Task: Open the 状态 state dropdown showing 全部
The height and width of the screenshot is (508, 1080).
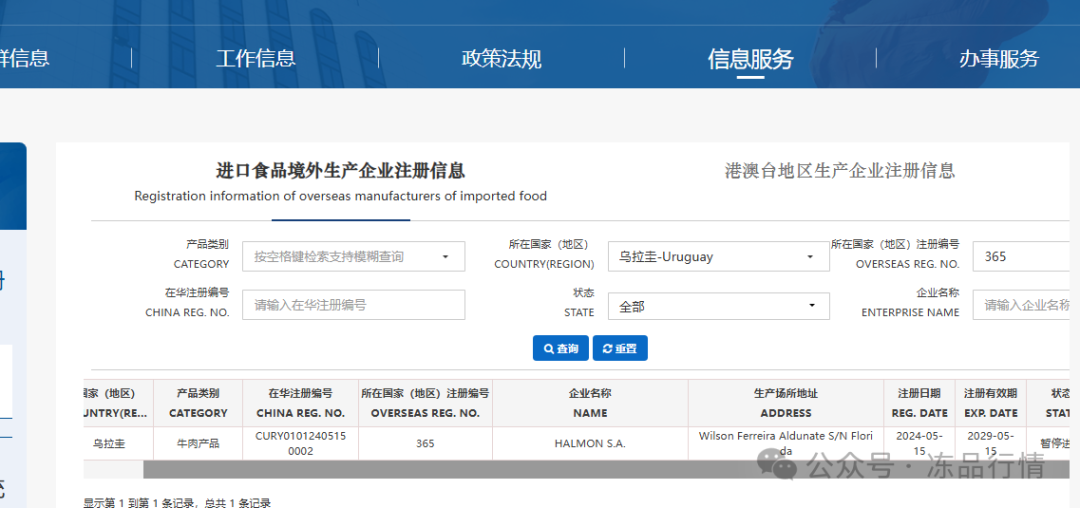Action: point(718,306)
